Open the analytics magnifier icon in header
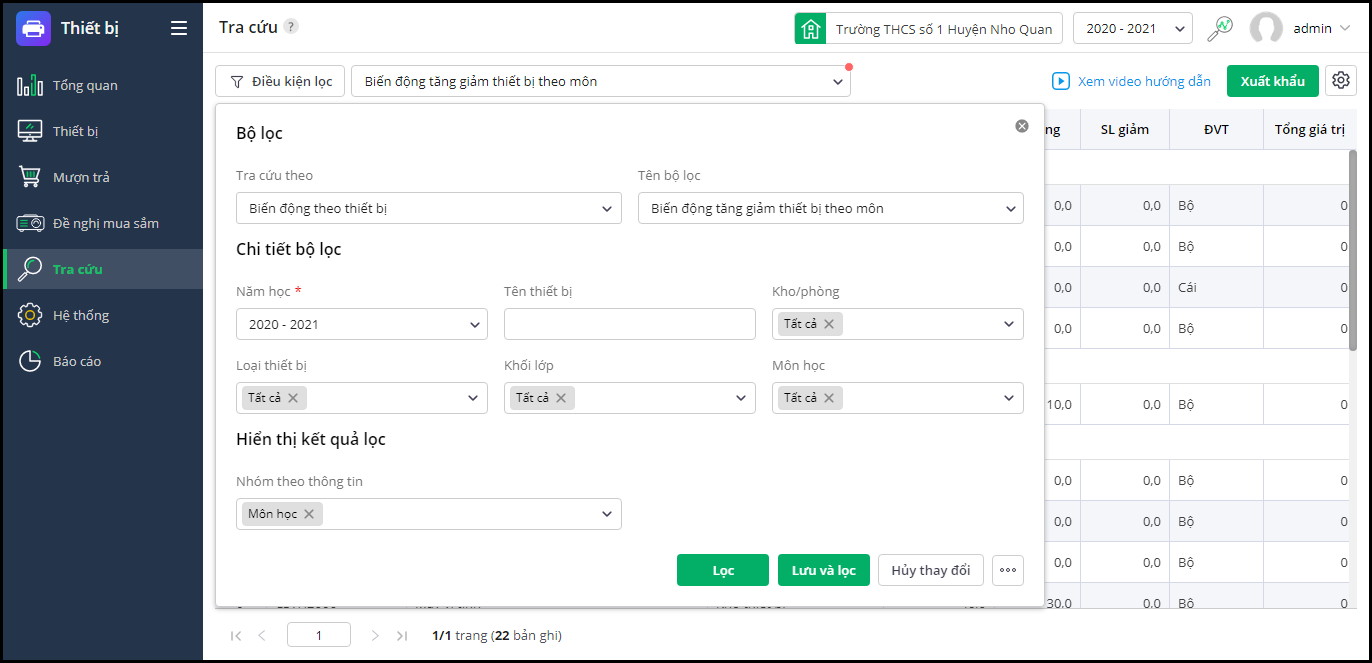This screenshot has width=1372, height=663. tap(1220, 29)
